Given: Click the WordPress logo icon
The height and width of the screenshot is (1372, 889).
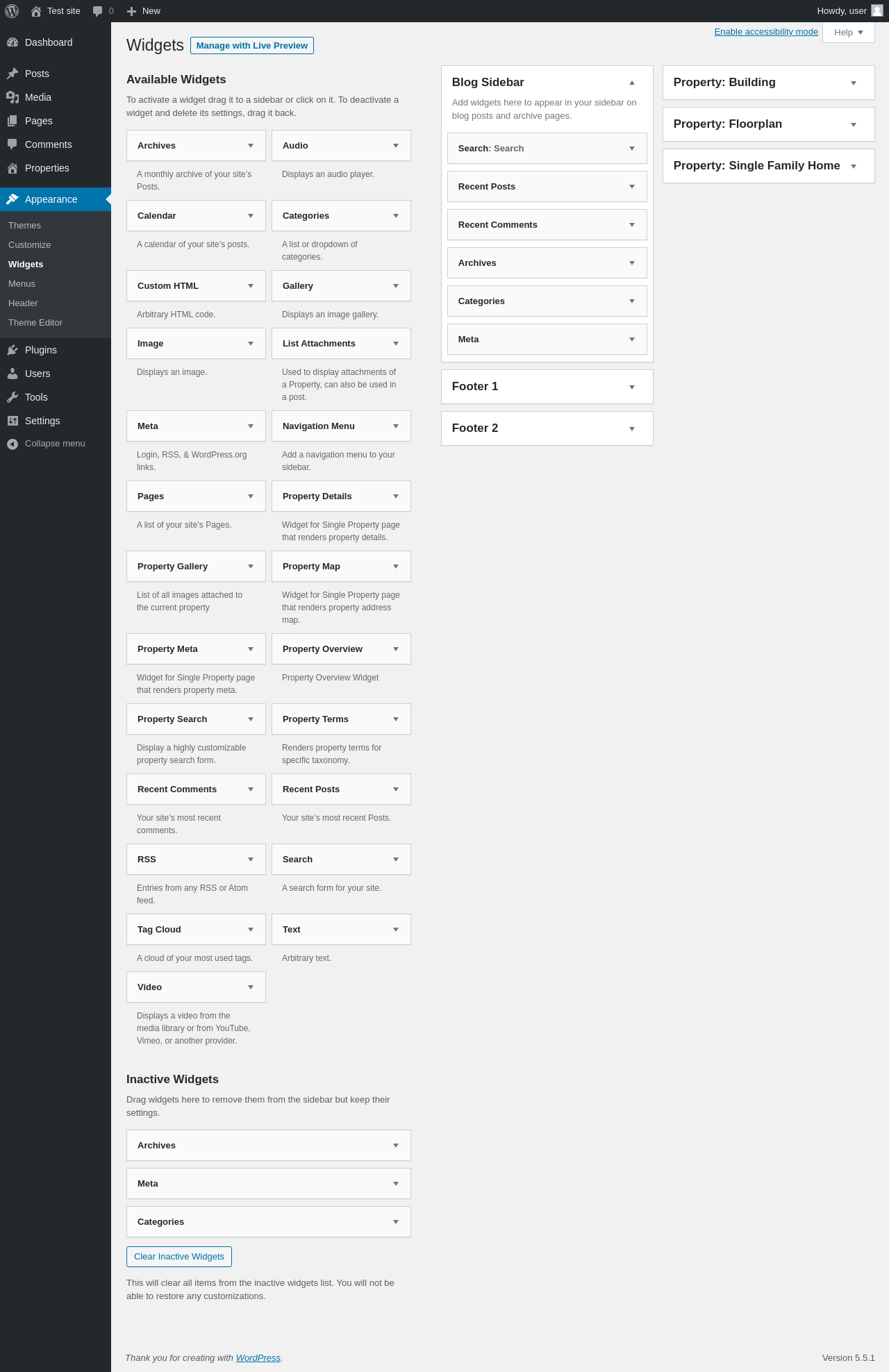Looking at the screenshot, I should tap(12, 11).
